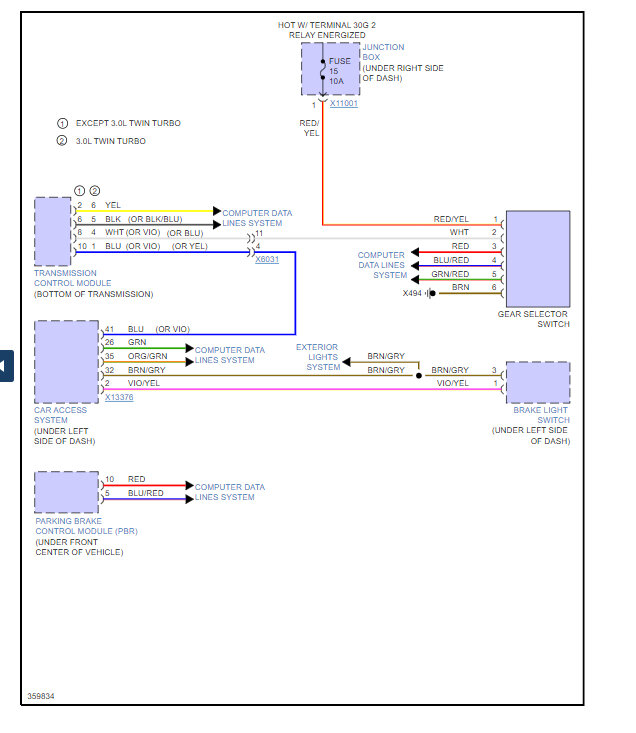Viewport: 636px width, 733px height.
Task: Open the X6031 connector link
Action: tap(267, 259)
